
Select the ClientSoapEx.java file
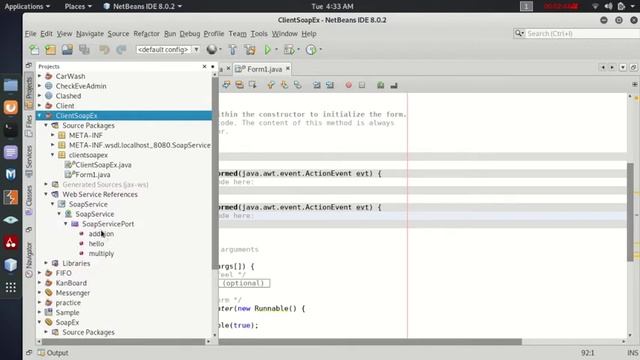pyautogui.click(x=98, y=165)
